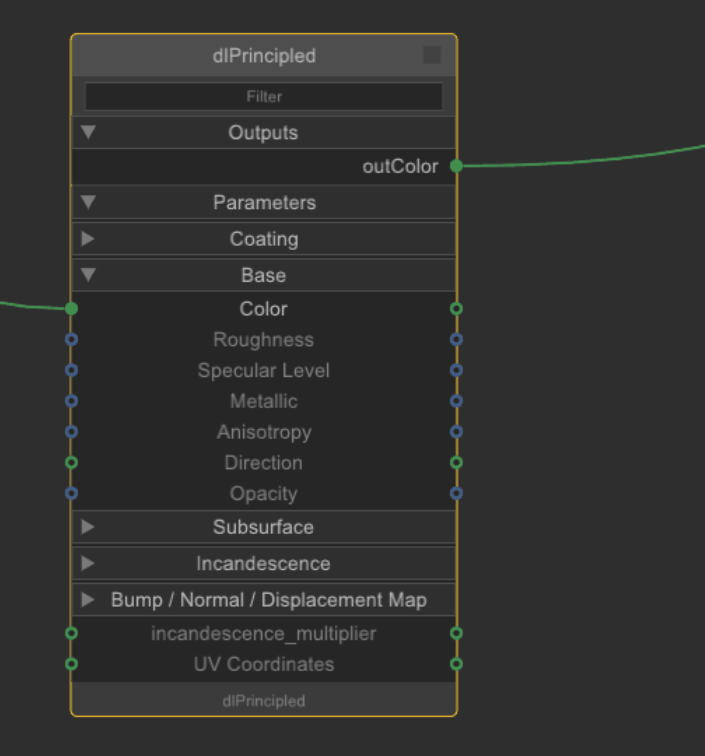
Task: Click the Filter attribute search field
Action: (264, 97)
